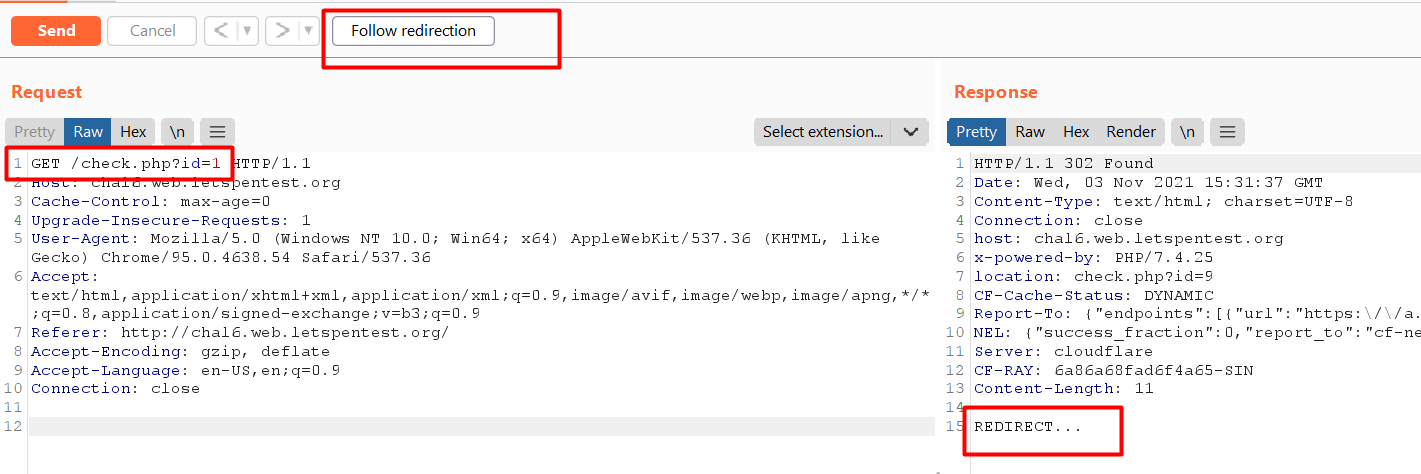Open the Render tab in Response panel
Viewport: 1421px width, 474px height.
pos(1131,132)
